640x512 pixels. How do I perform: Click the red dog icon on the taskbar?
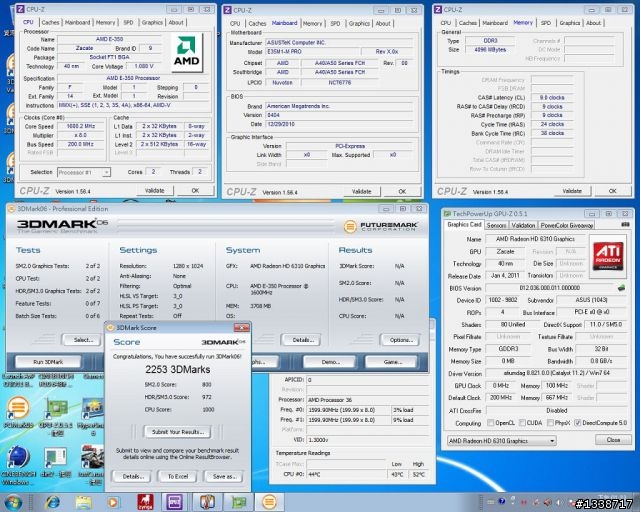point(145,502)
